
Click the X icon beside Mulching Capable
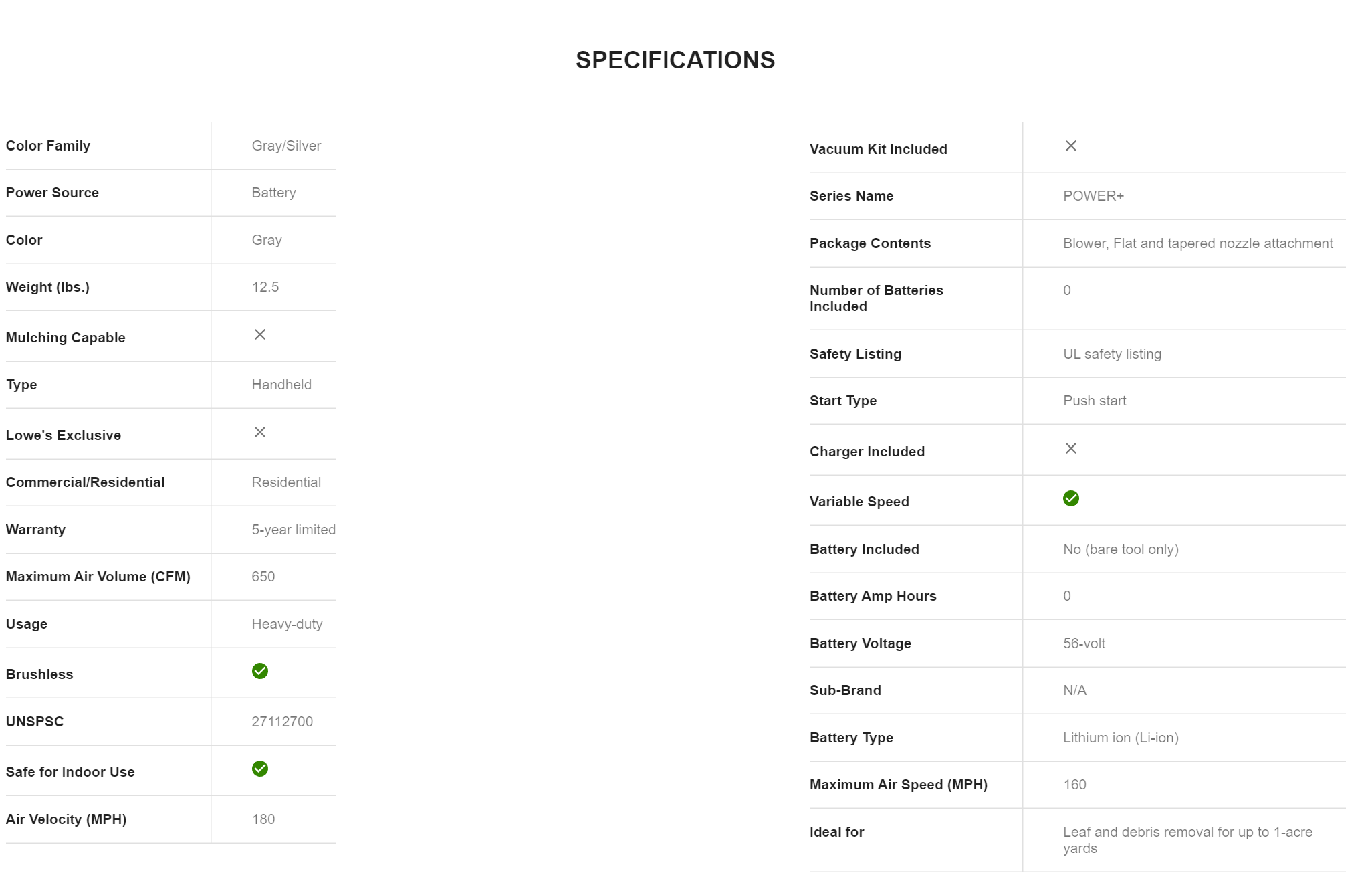pyautogui.click(x=260, y=334)
